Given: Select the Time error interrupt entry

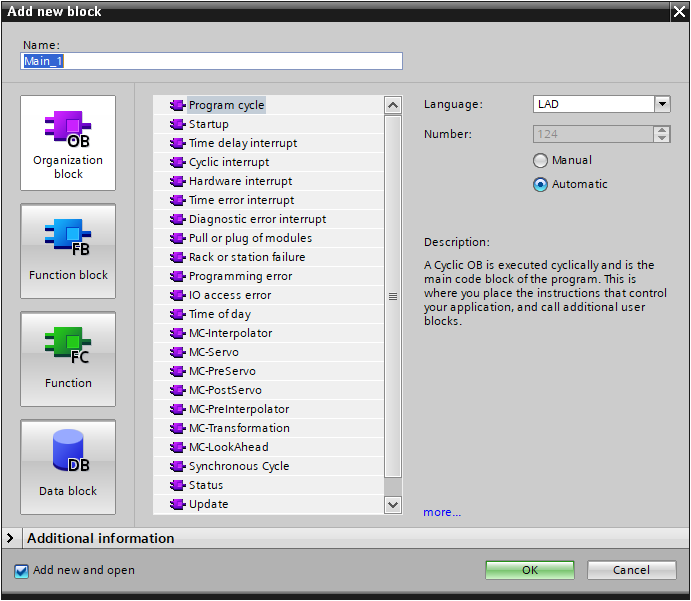Looking at the screenshot, I should pyautogui.click(x=268, y=200).
